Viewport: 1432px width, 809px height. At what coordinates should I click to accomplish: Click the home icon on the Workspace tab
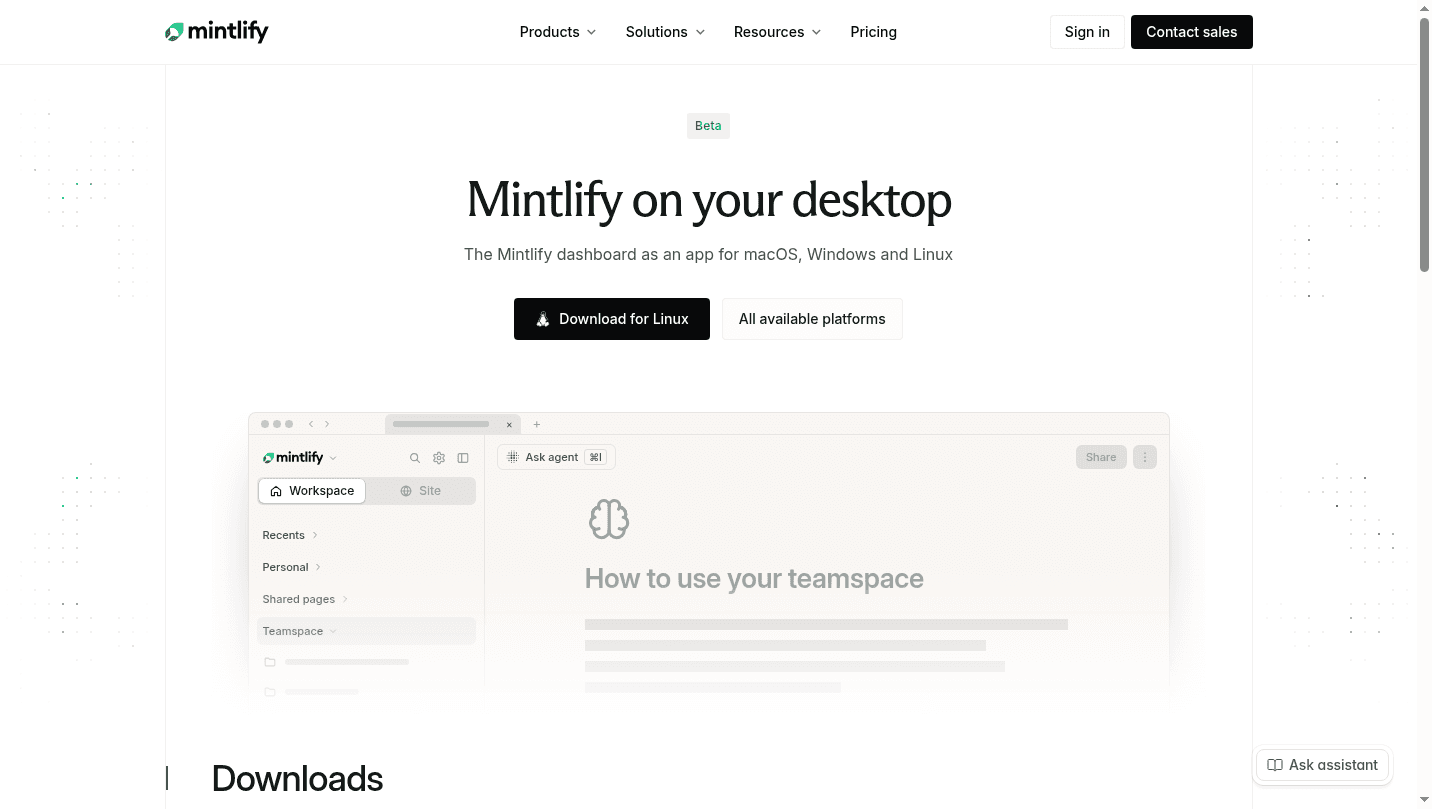276,491
